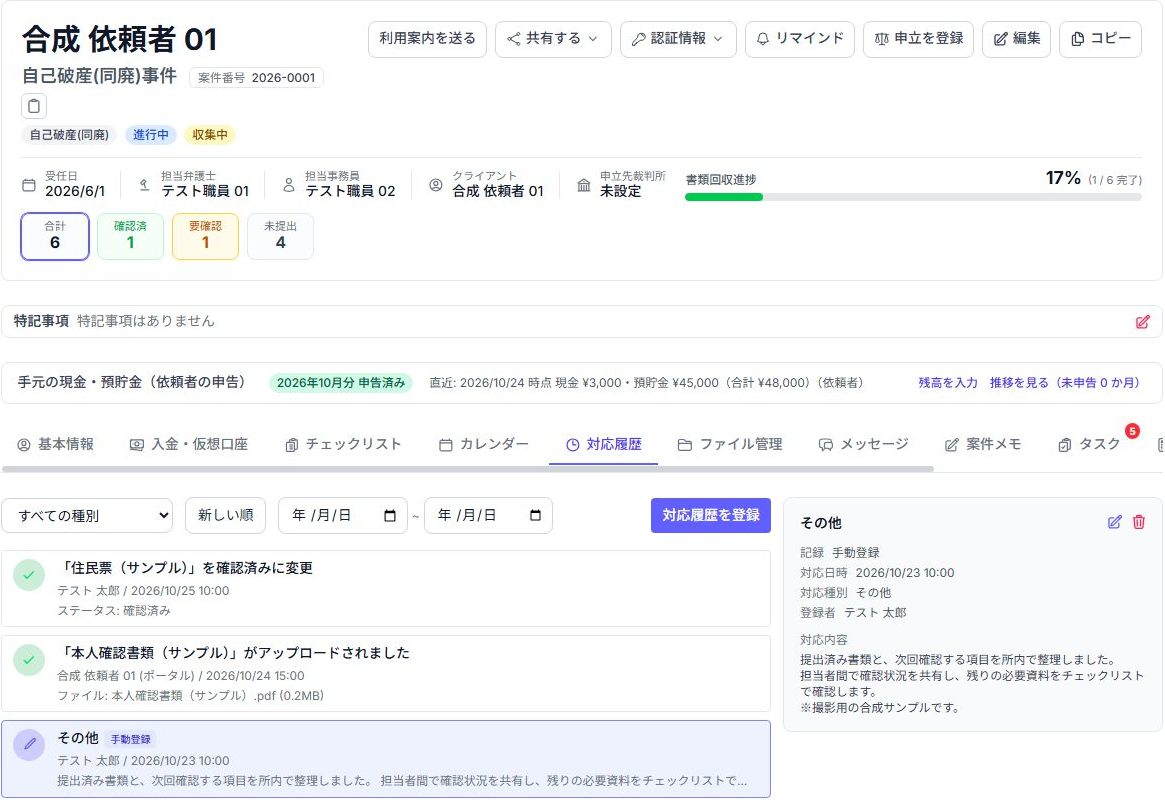
Task: Open the 本人確認書類 アップロード history entry
Action: pyautogui.click(x=386, y=674)
